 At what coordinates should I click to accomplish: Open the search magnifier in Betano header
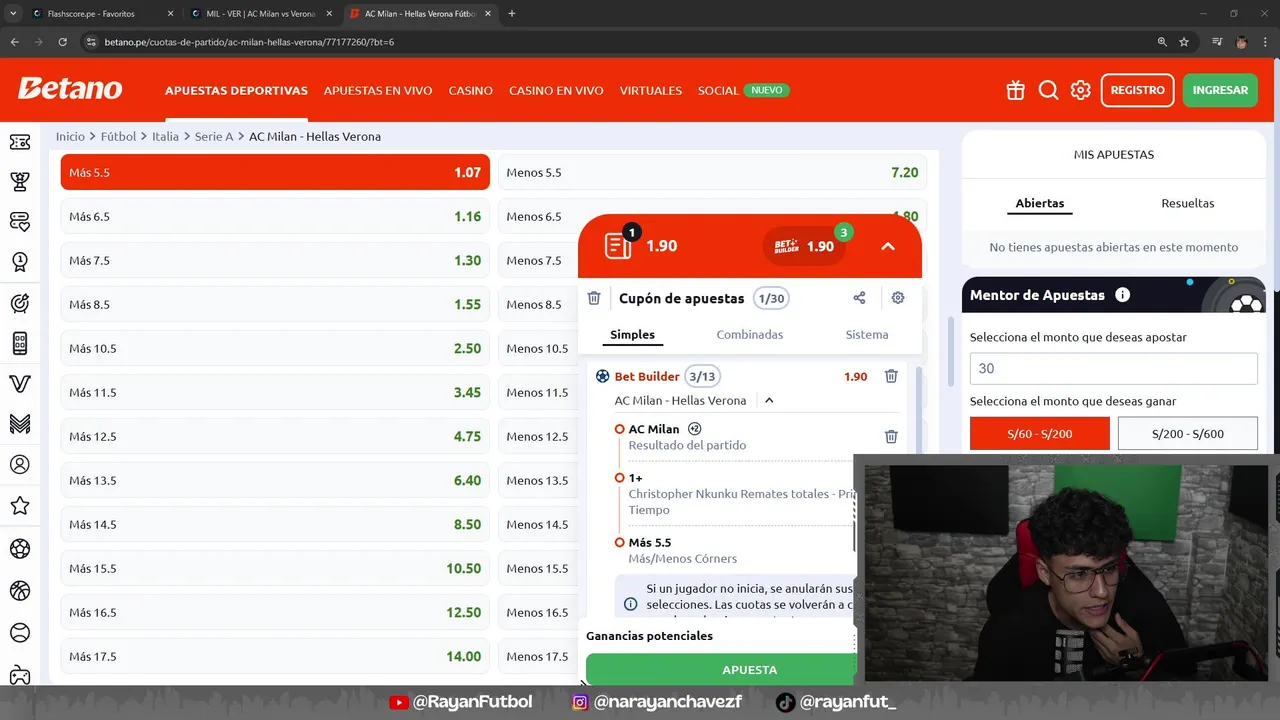point(1048,90)
